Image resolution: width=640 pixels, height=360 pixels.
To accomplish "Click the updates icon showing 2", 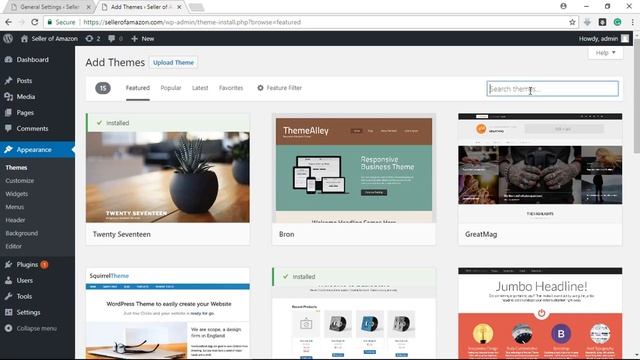I will pyautogui.click(x=89, y=39).
